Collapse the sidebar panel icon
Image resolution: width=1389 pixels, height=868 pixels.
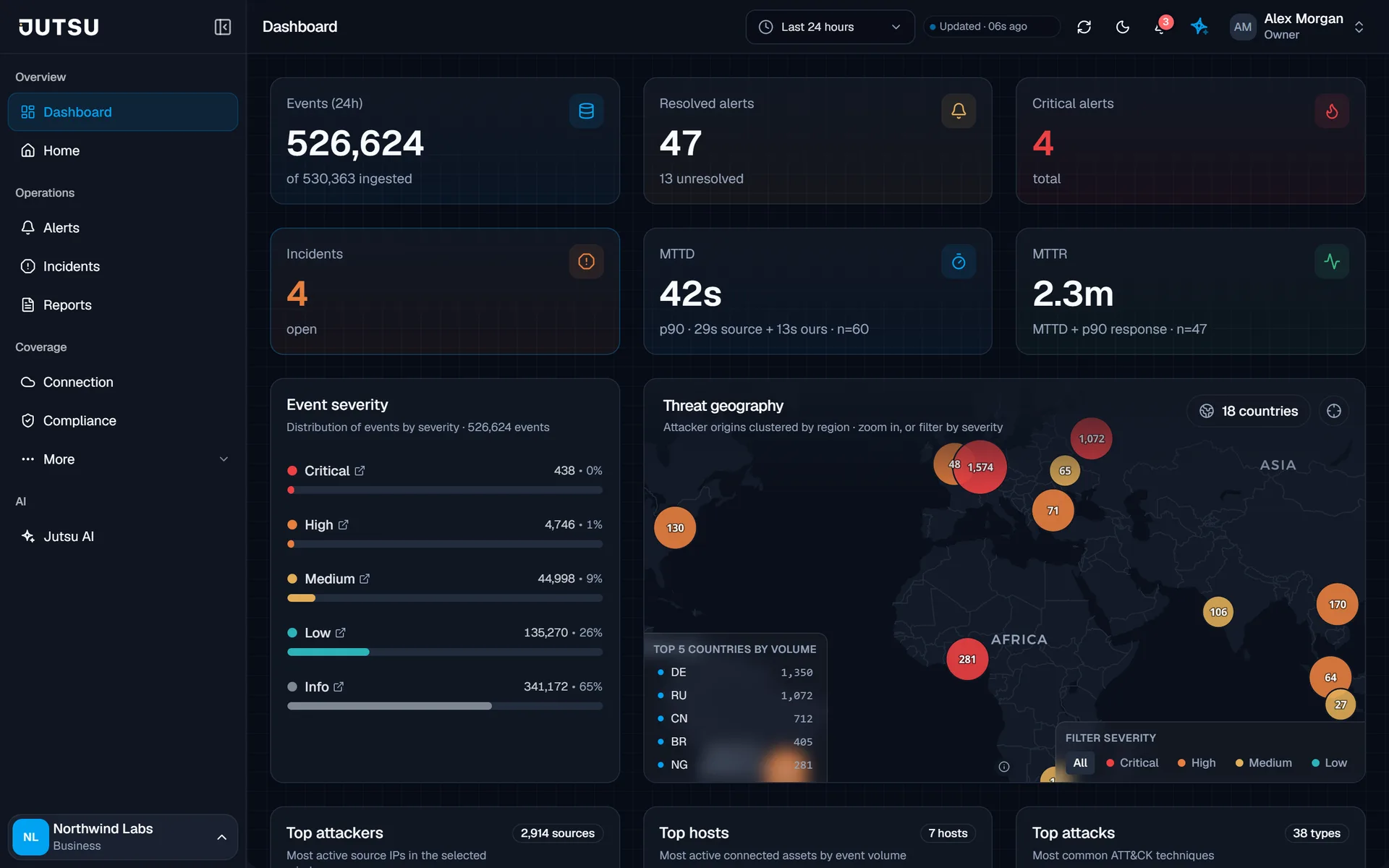pos(222,27)
